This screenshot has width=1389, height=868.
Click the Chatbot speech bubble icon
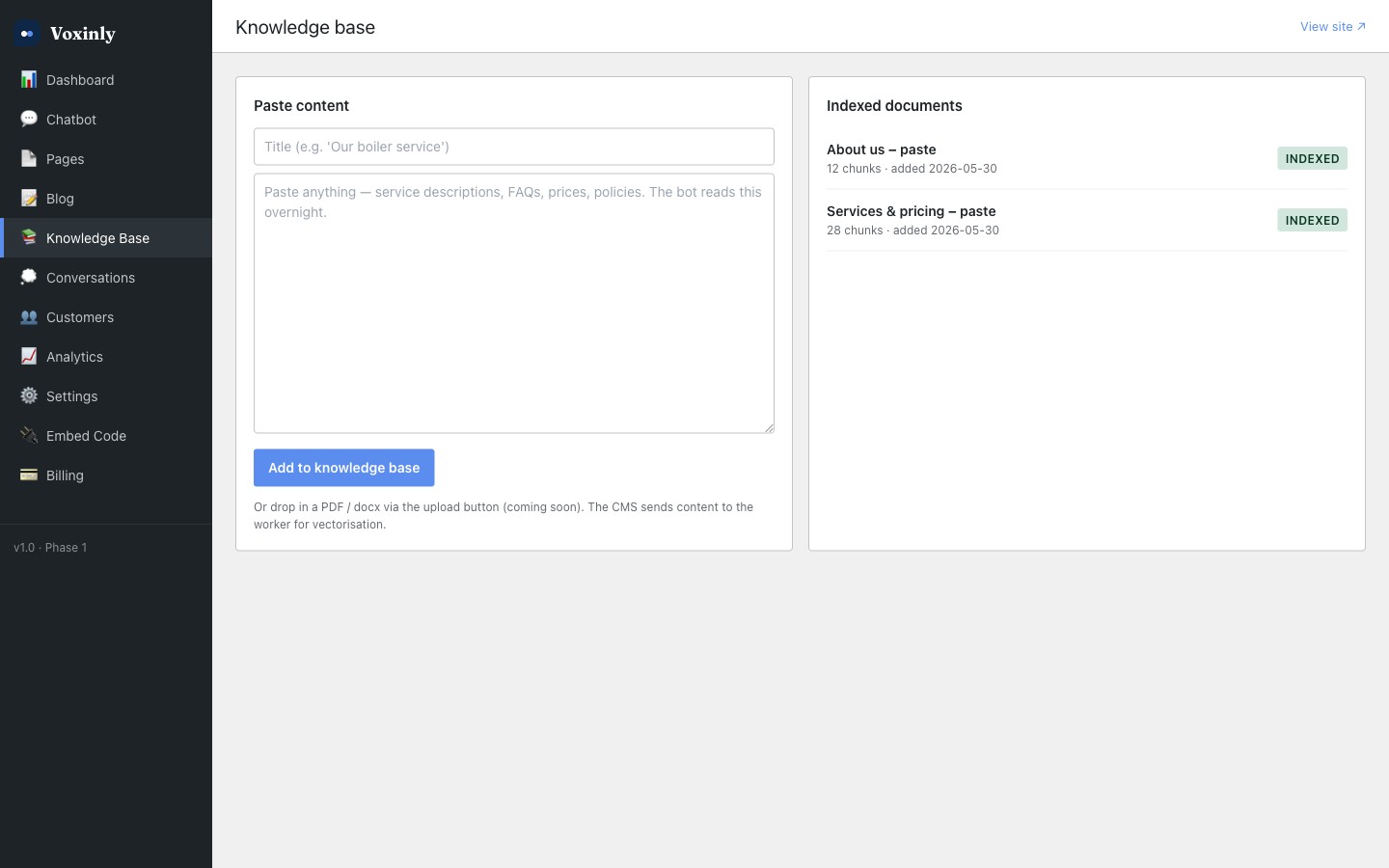(29, 119)
